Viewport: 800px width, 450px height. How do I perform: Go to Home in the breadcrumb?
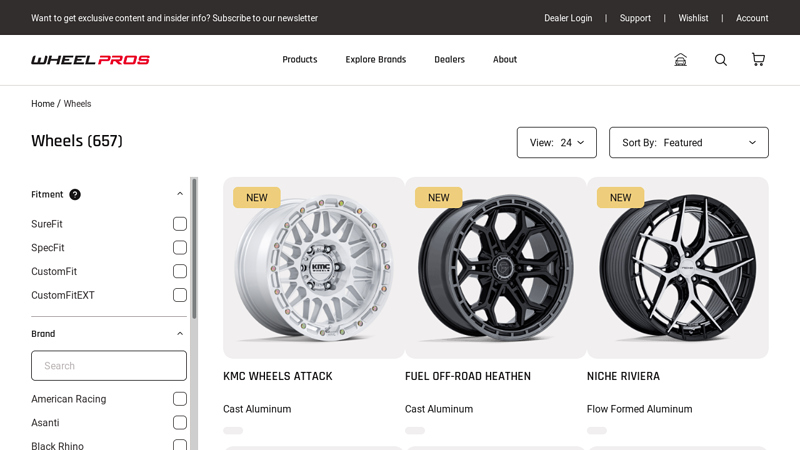coord(42,104)
